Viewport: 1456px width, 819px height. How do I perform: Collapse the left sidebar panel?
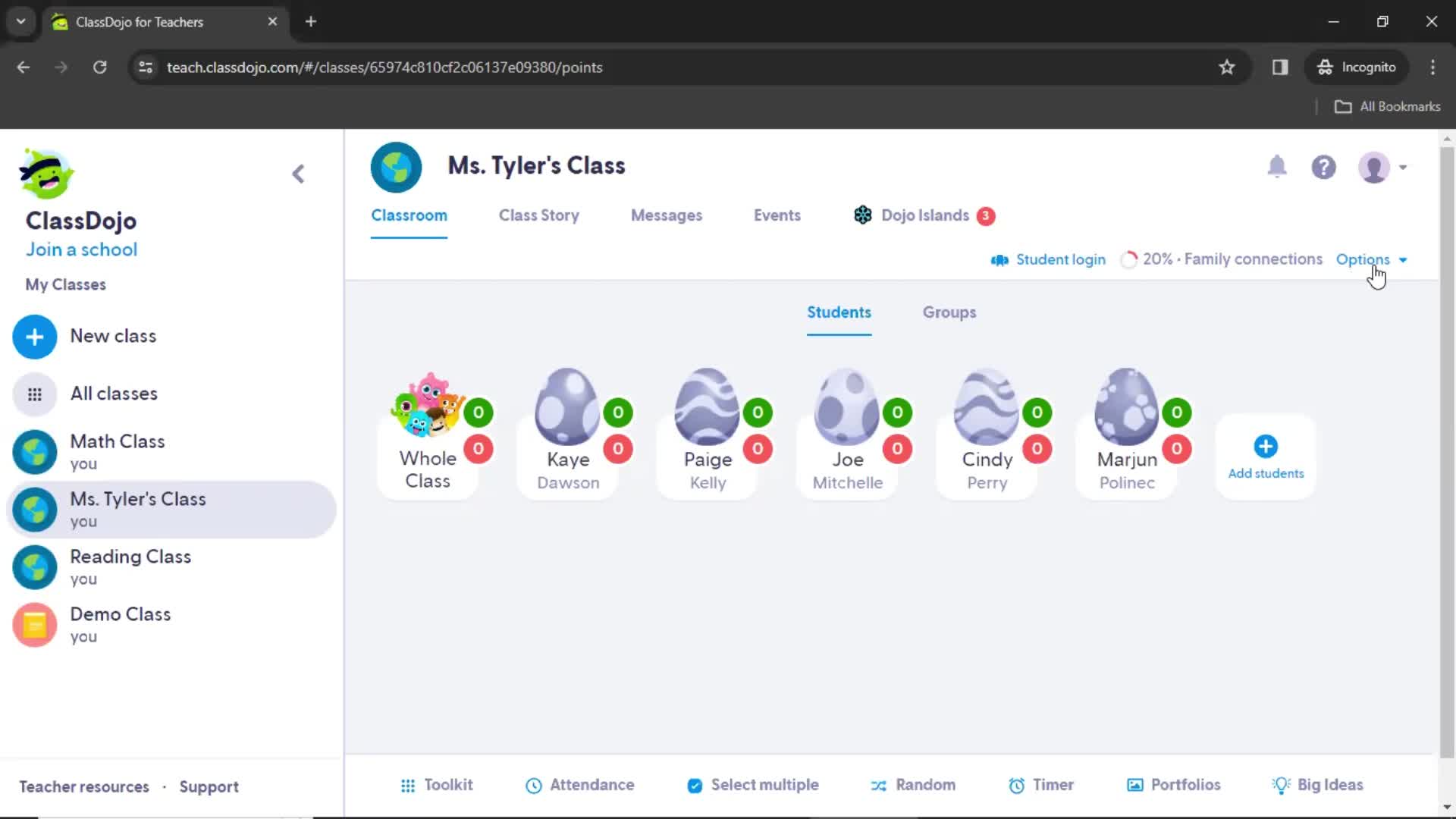(x=298, y=172)
